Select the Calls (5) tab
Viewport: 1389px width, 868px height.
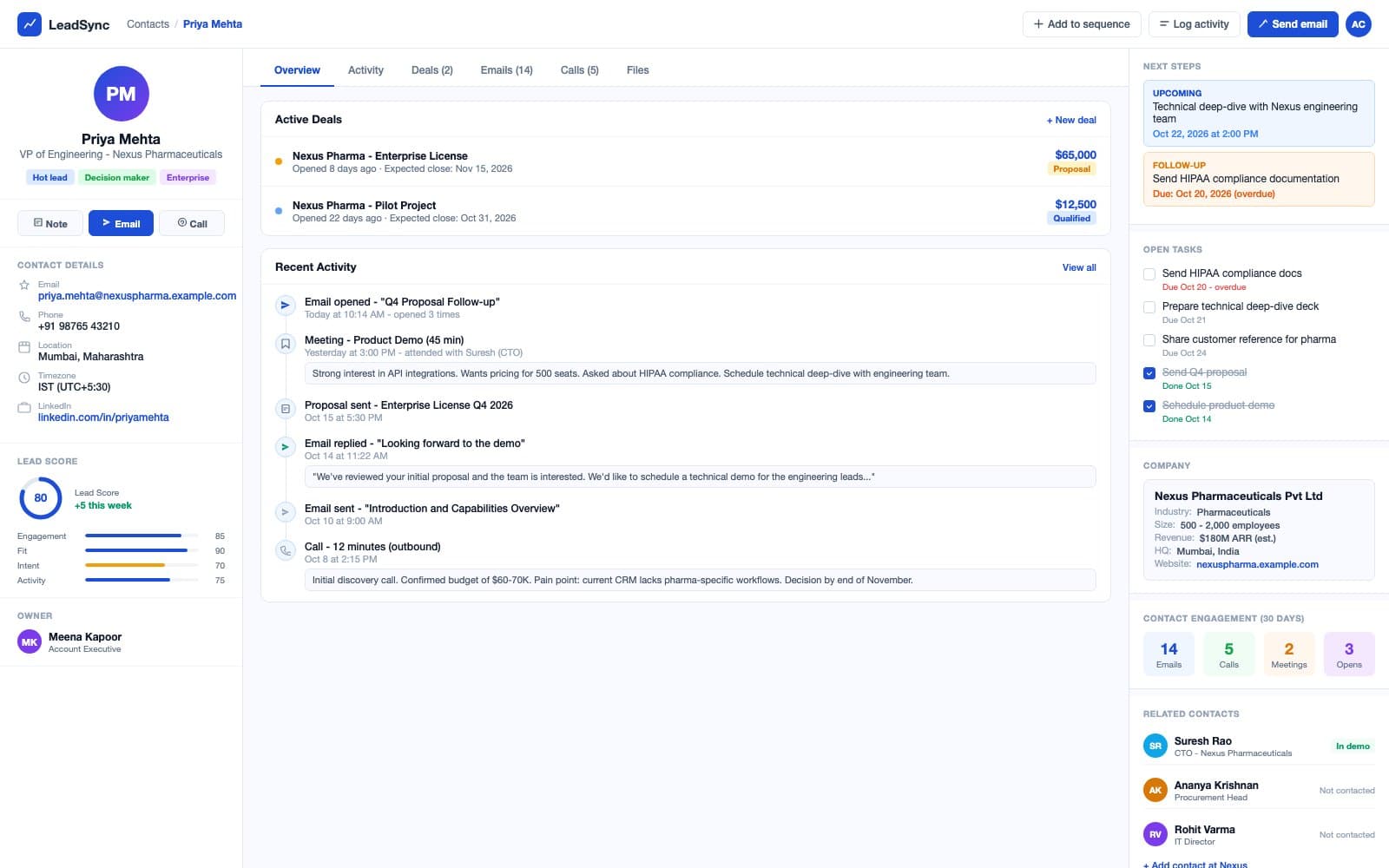[x=580, y=70]
